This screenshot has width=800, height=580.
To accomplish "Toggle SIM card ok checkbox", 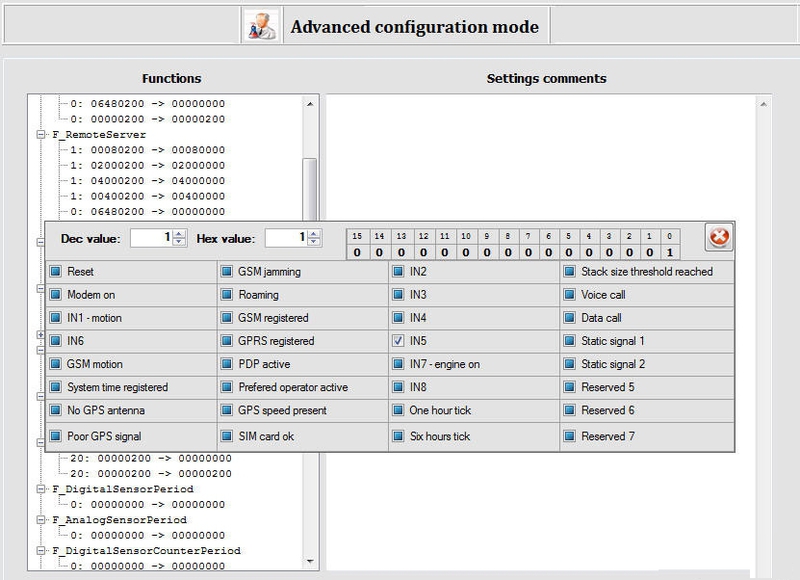I will [x=227, y=436].
